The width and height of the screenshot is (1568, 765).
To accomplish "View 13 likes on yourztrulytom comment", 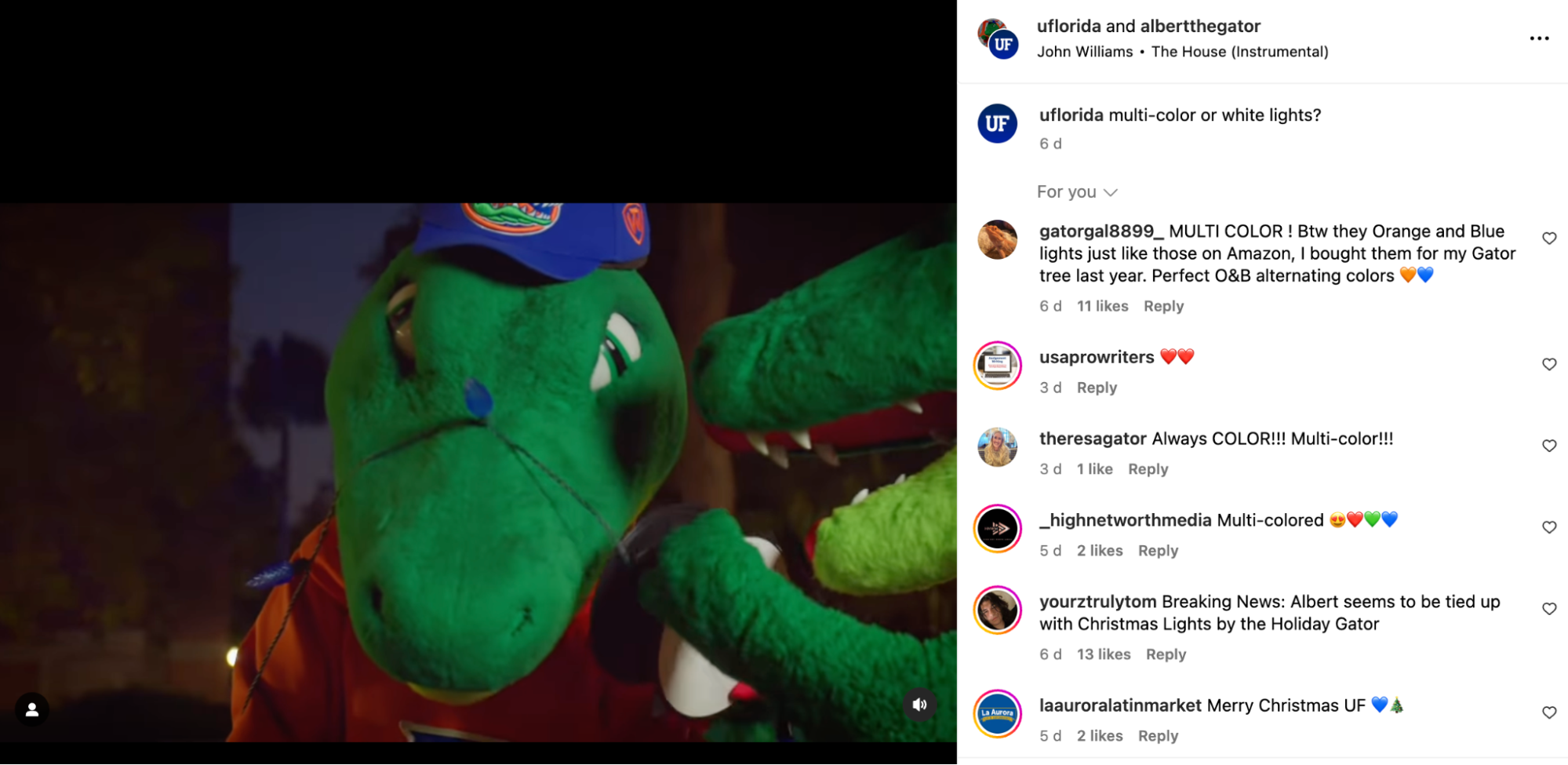I will point(1103,654).
